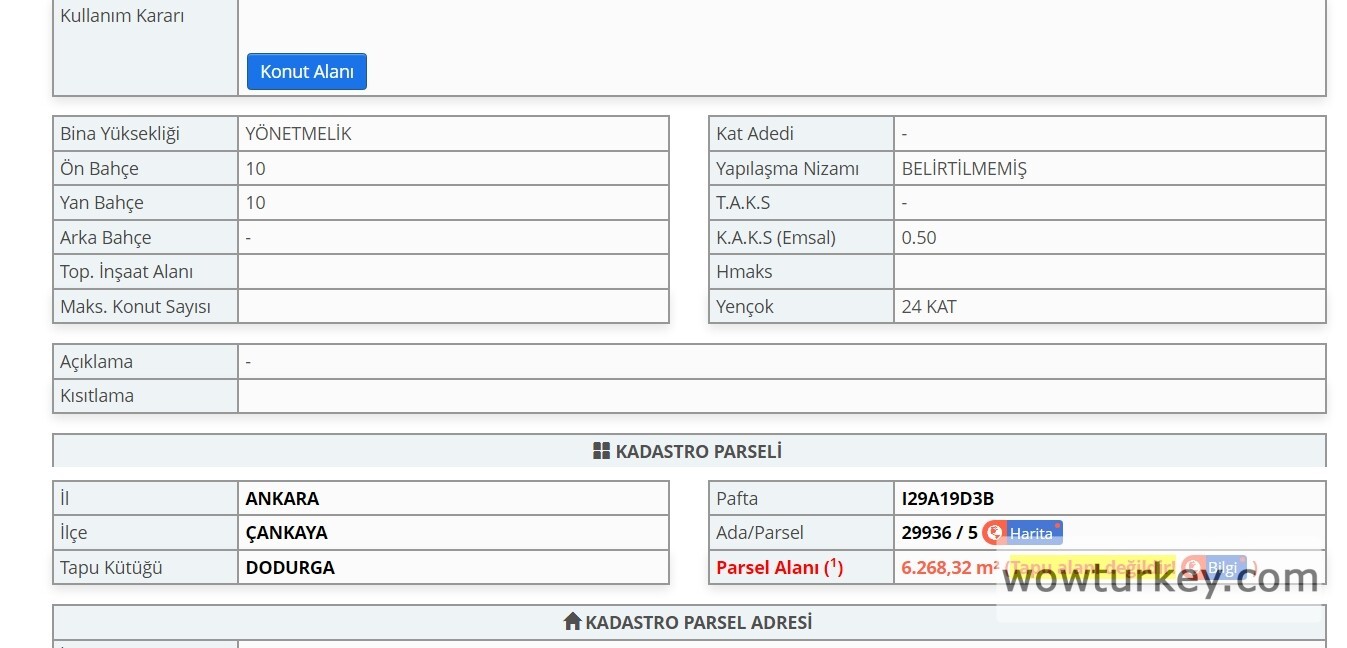Click the BELİRTİLMEMİŞ Yapılaşma Nizamı value
1347x648 pixels.
963,169
